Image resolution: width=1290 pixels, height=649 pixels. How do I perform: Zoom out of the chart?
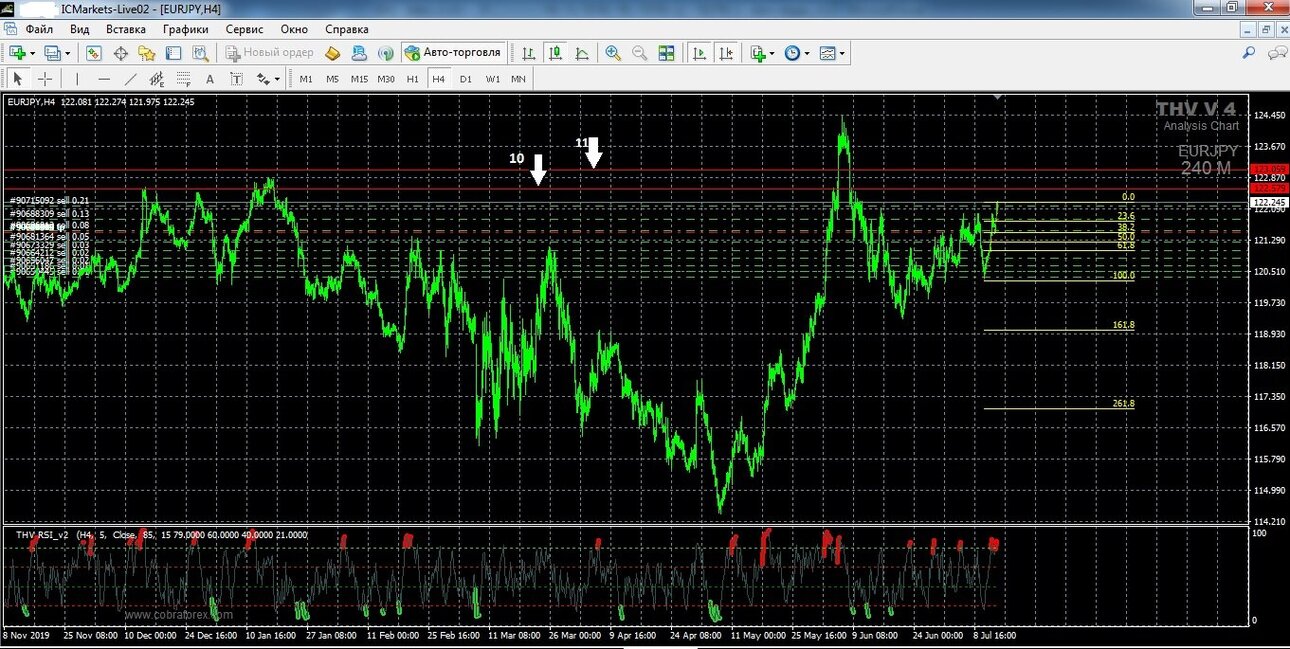(x=639, y=53)
